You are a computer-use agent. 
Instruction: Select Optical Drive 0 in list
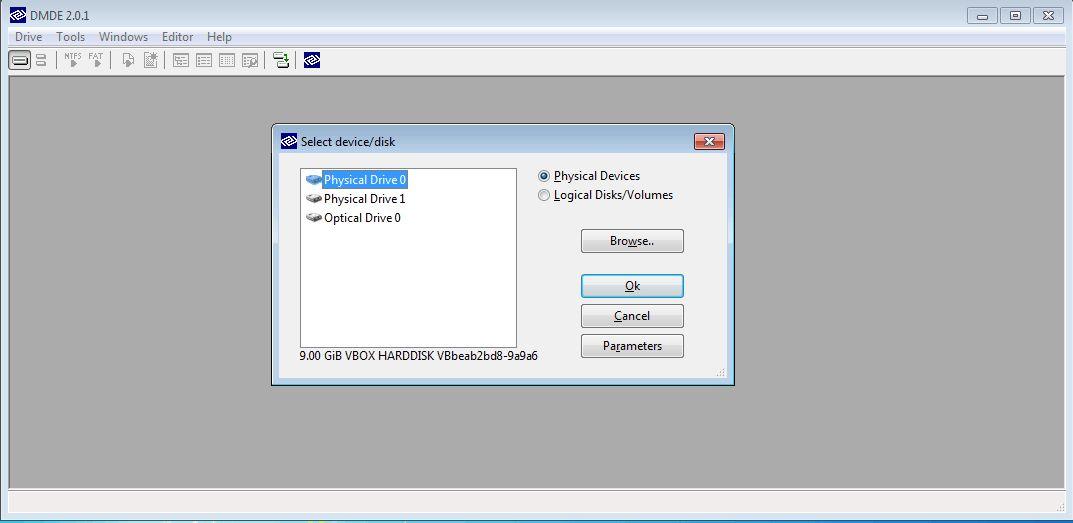click(x=354, y=218)
